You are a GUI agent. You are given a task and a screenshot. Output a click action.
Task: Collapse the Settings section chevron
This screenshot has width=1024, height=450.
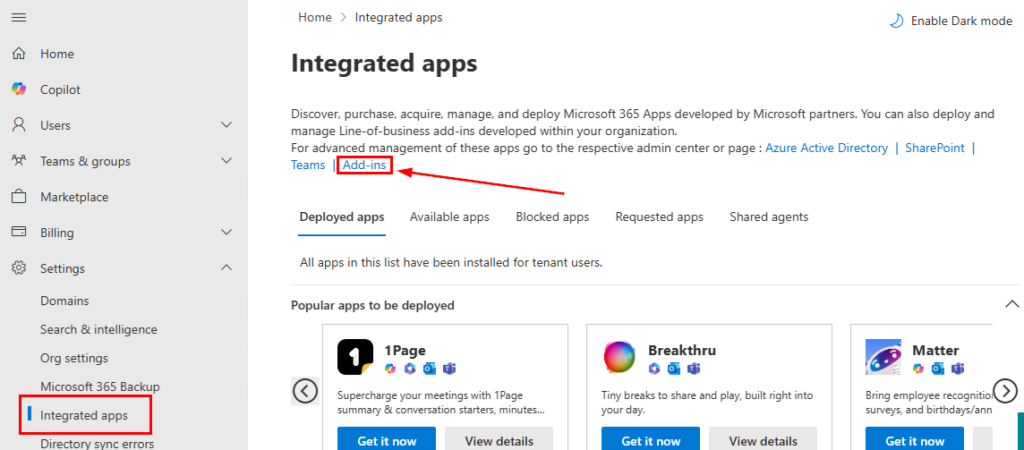(x=226, y=268)
